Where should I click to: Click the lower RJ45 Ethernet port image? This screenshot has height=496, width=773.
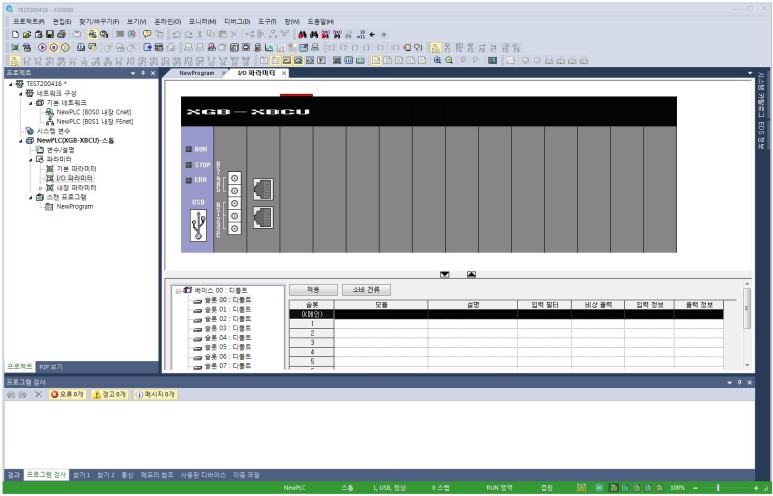coord(263,217)
